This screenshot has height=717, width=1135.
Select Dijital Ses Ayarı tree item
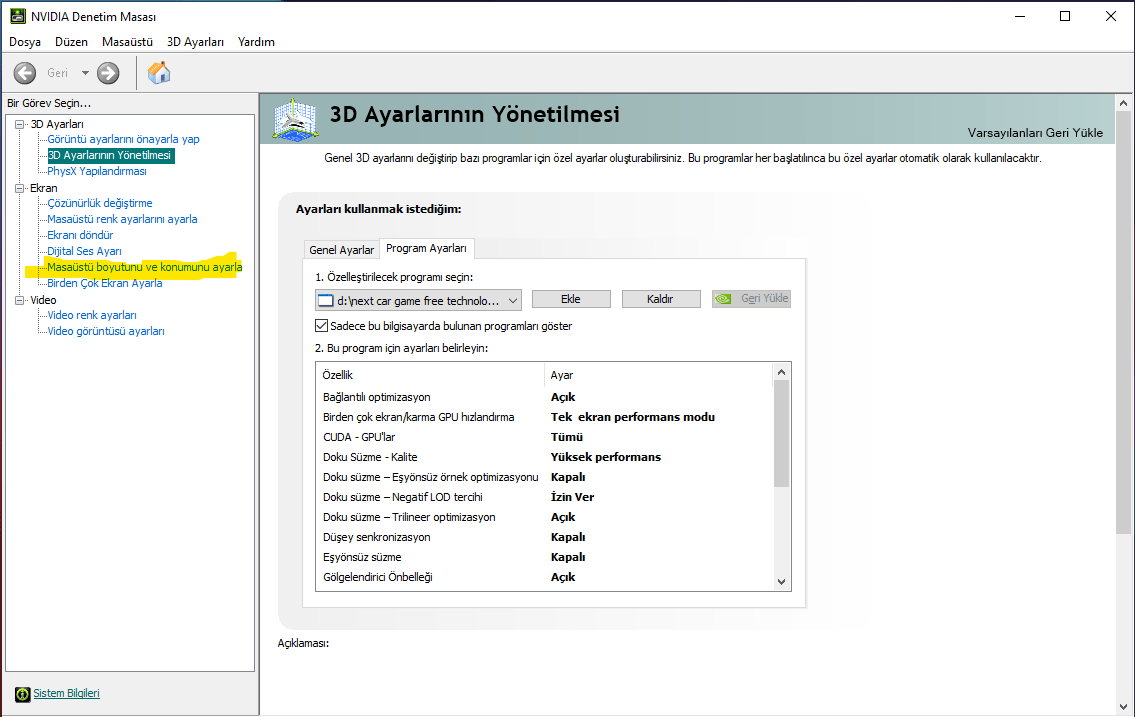pyautogui.click(x=85, y=251)
